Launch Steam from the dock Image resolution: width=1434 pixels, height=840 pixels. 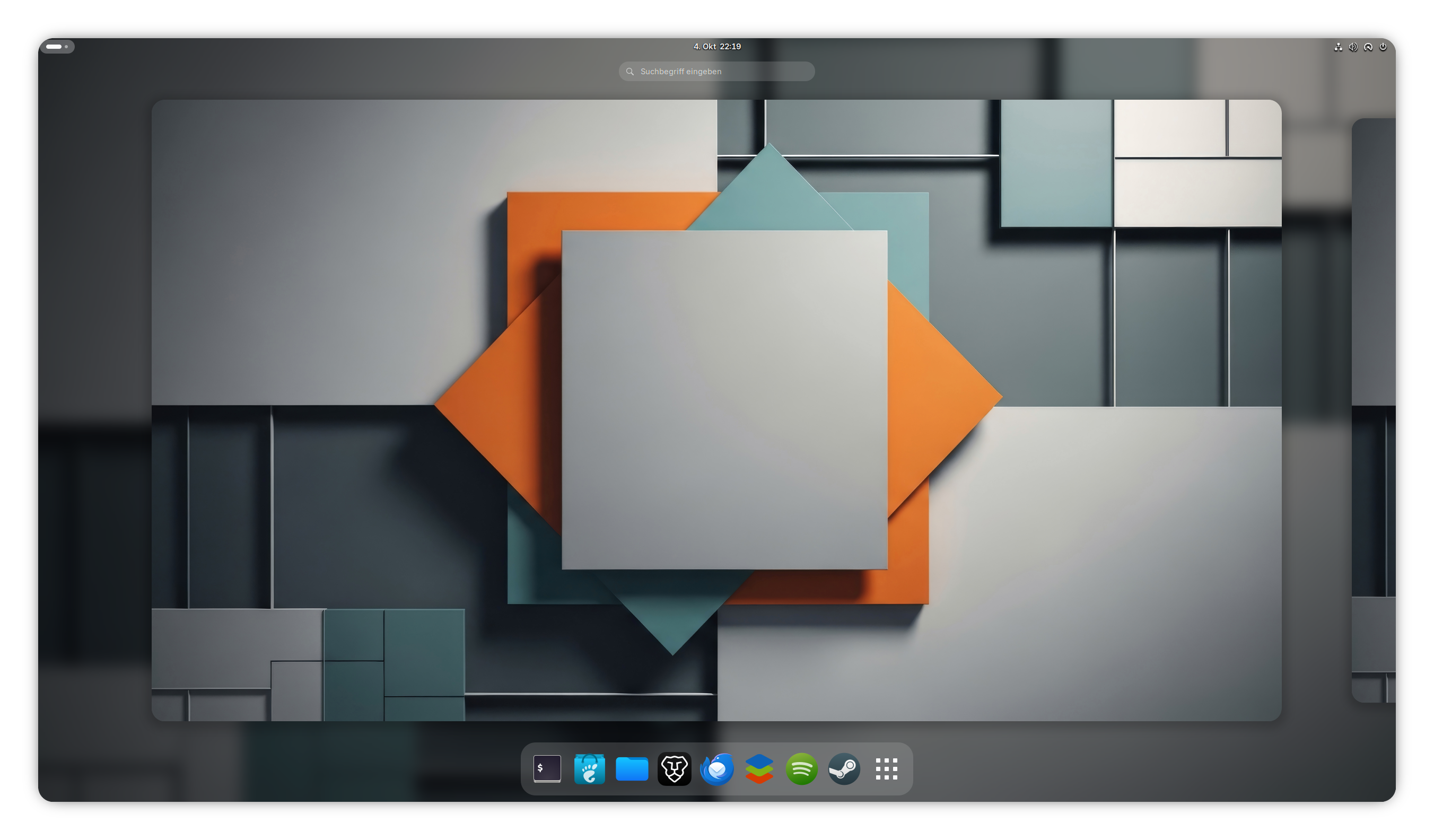click(844, 769)
